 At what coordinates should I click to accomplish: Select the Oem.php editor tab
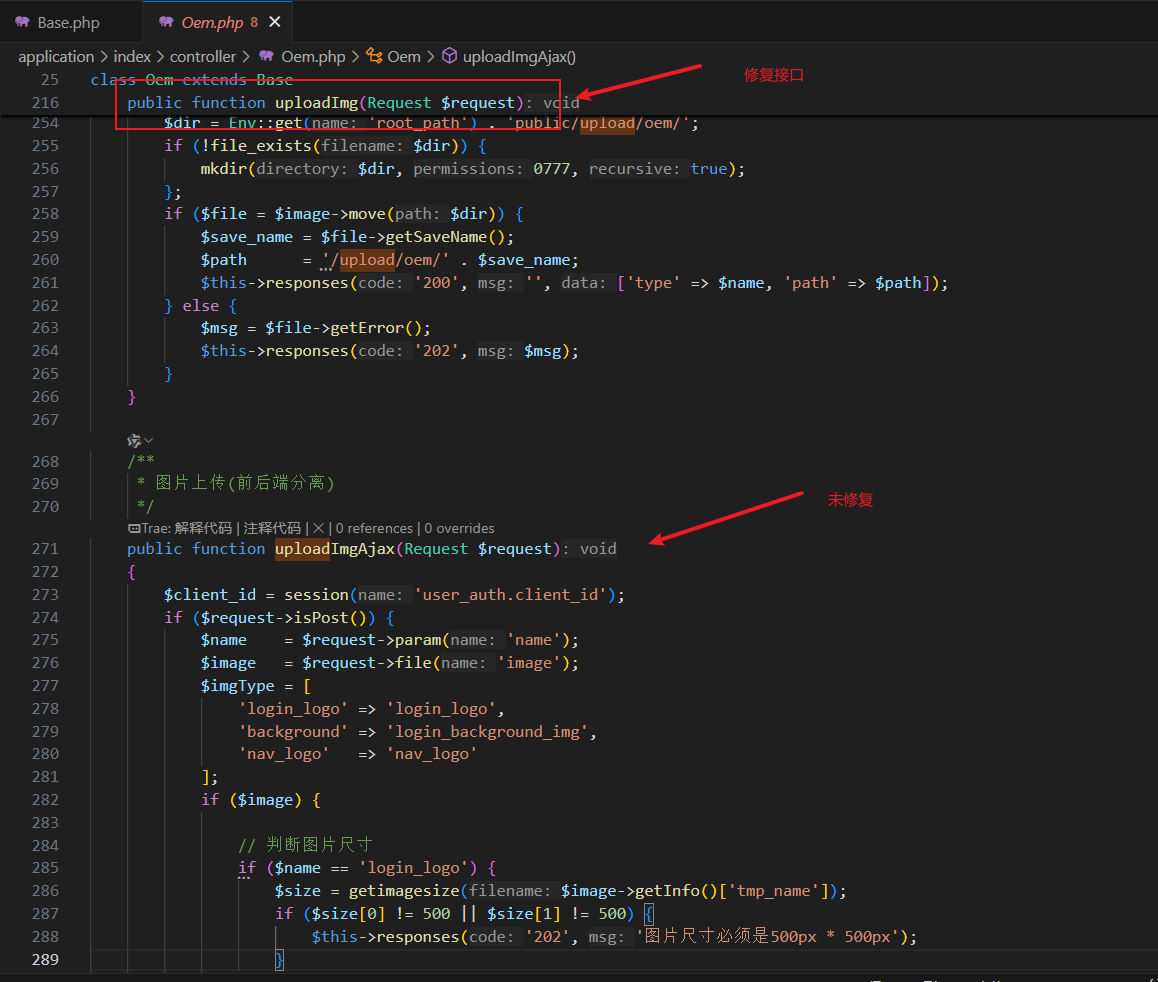point(214,22)
